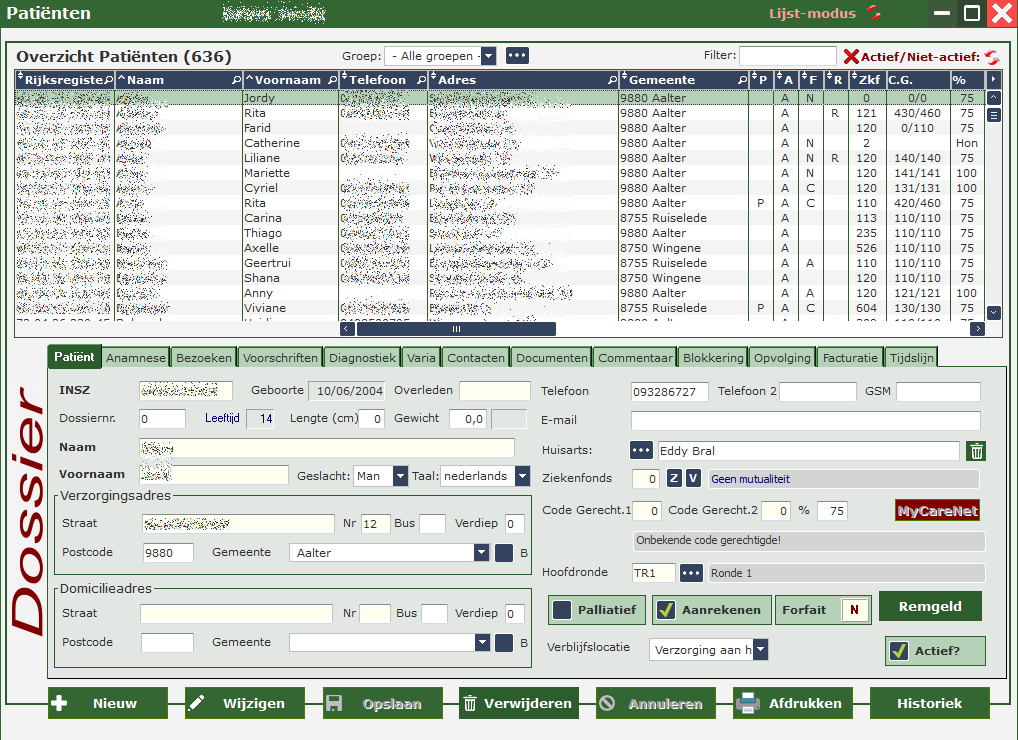Expand the Groep dropdown

[488, 56]
